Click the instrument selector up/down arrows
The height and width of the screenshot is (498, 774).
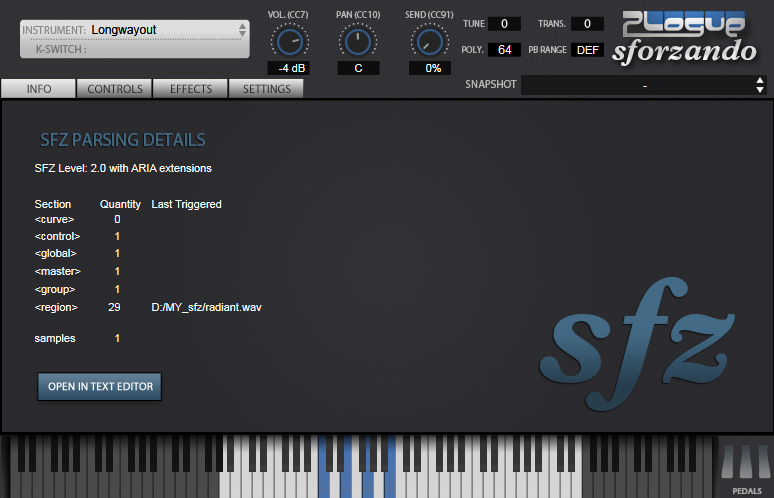click(x=242, y=30)
